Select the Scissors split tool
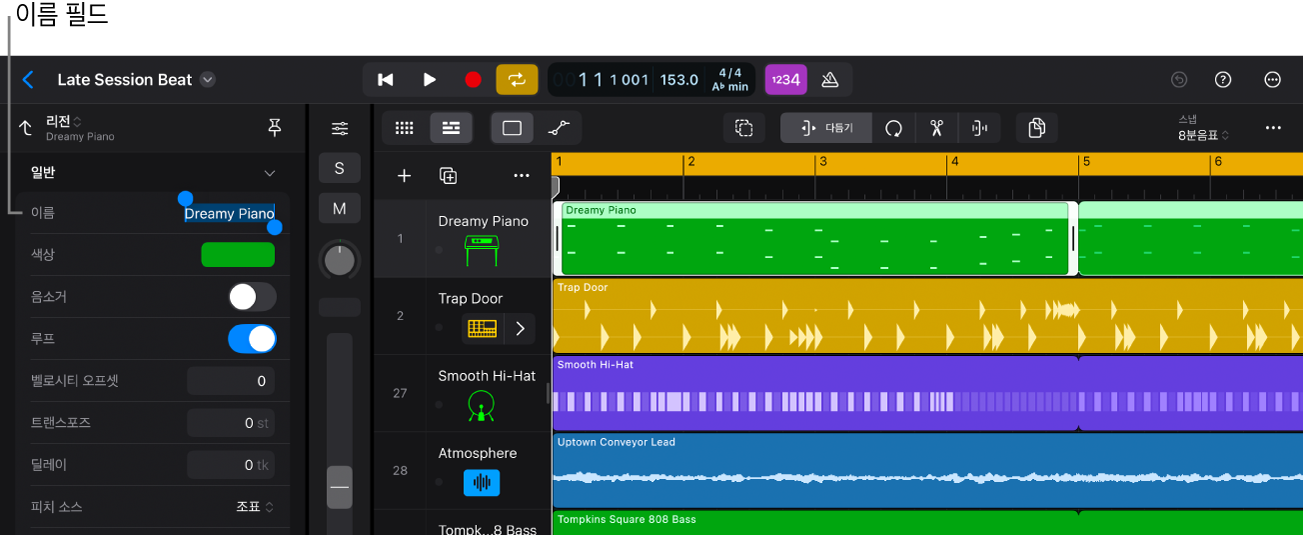 pos(936,128)
